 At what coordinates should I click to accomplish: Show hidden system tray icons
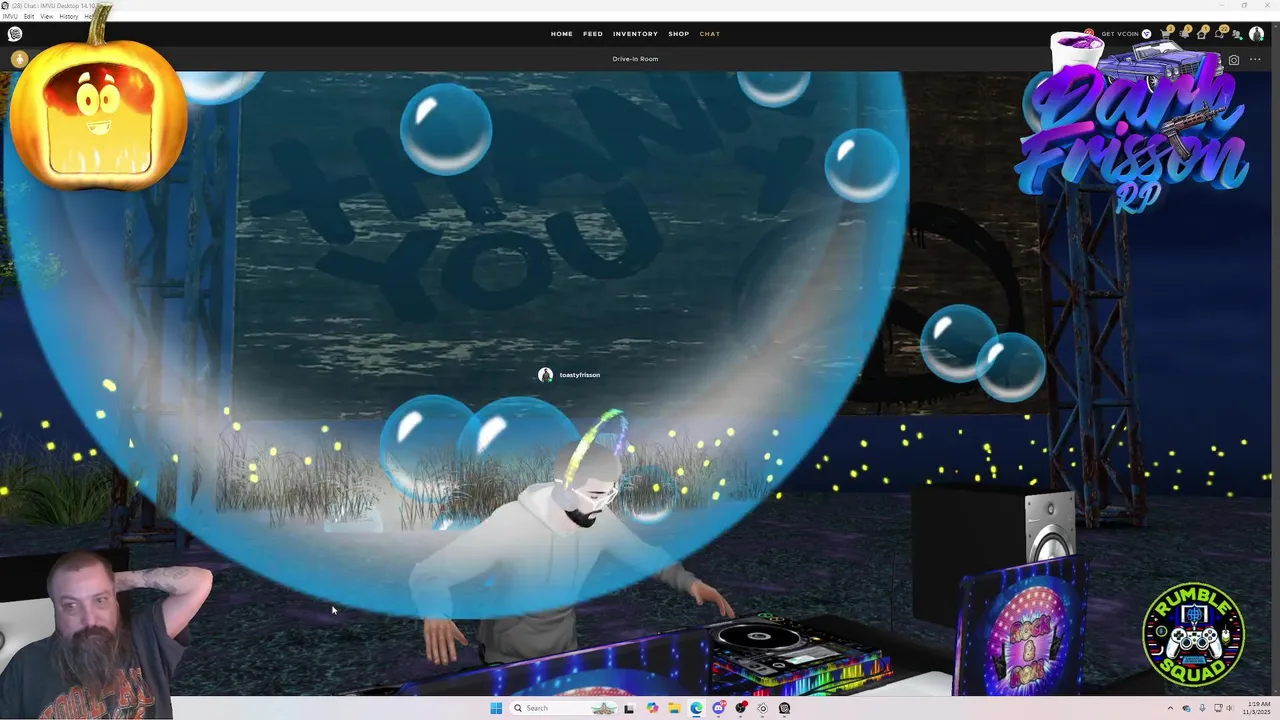tap(1170, 708)
